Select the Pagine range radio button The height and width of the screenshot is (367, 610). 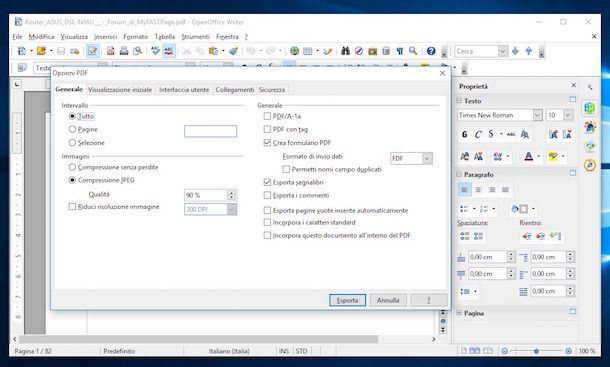(x=72, y=129)
